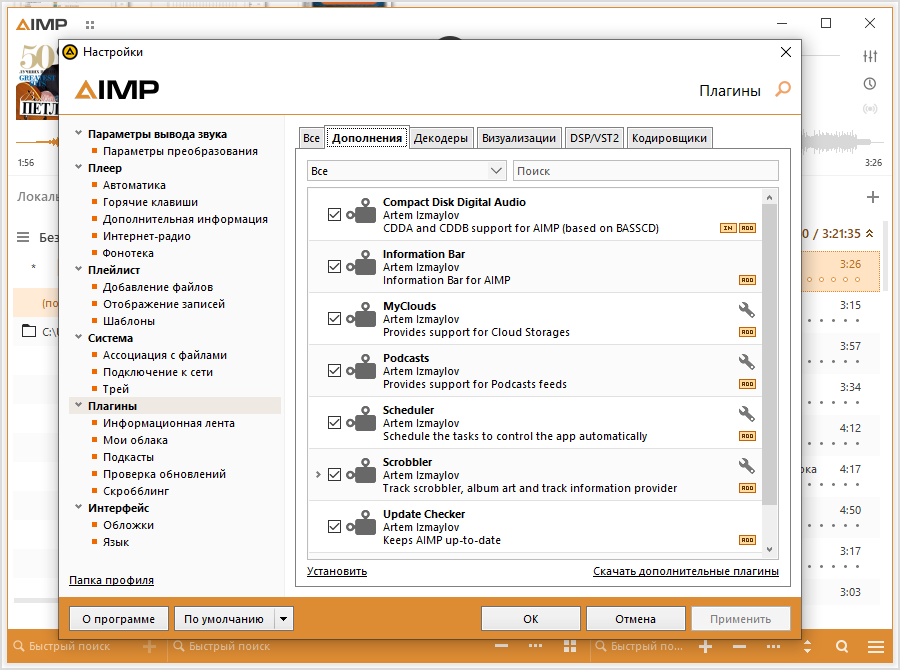
Task: Collapse the 'Плейлист' tree node
Action: 79,269
